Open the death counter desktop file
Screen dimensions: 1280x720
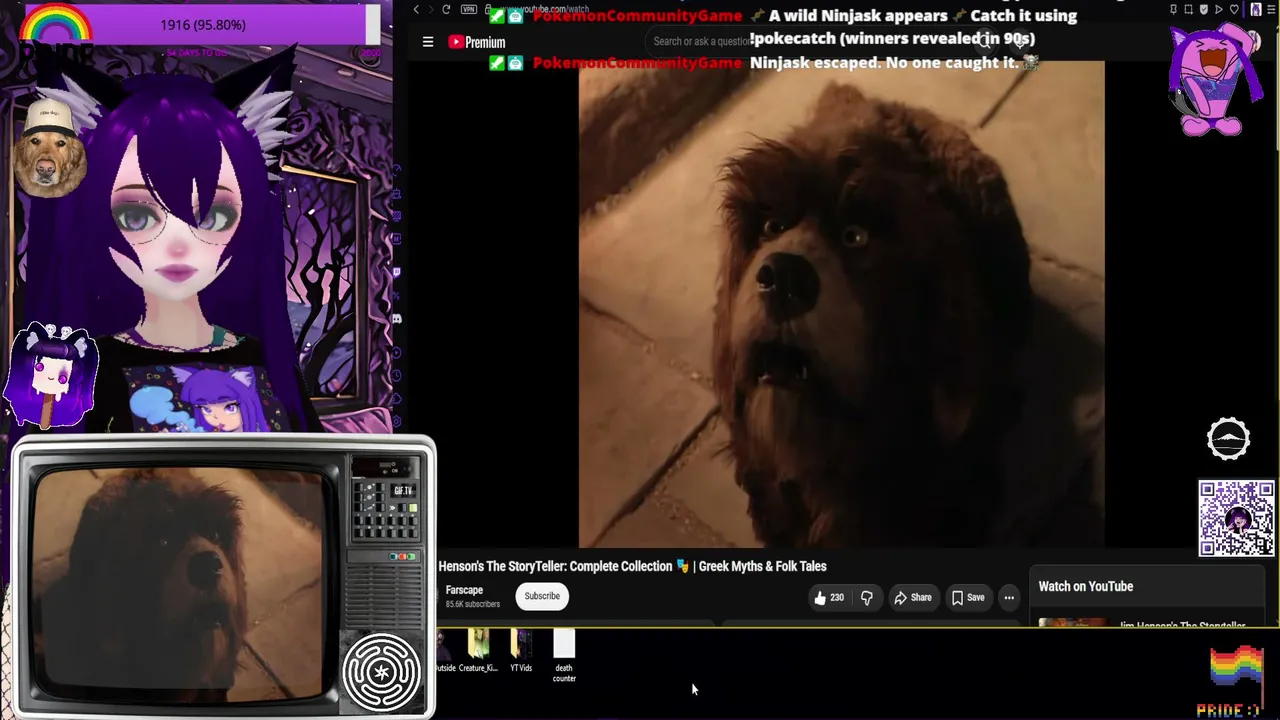(564, 656)
